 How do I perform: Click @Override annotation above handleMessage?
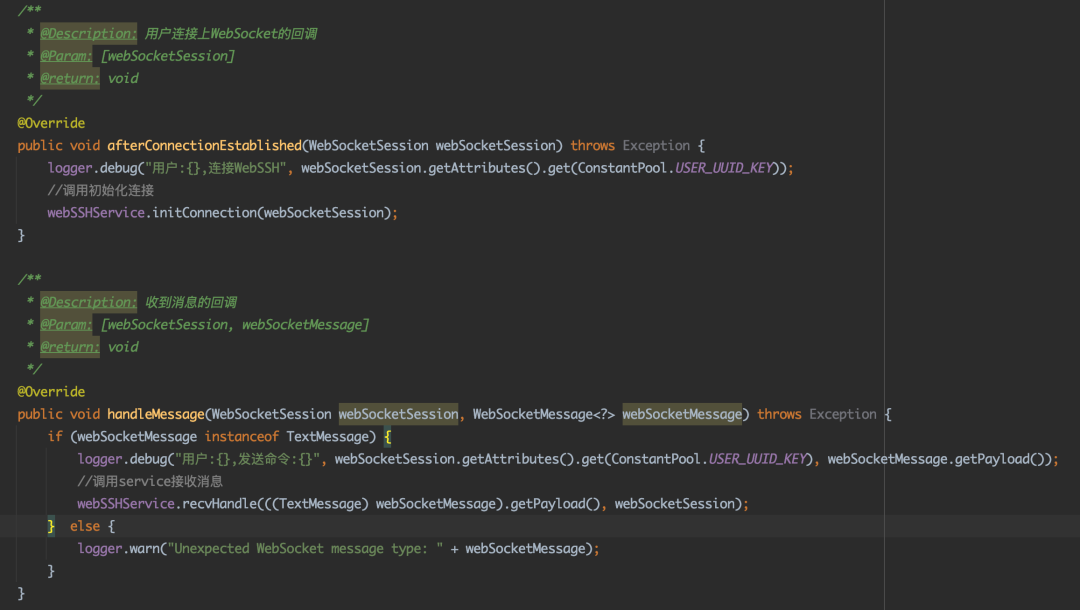coord(51,392)
